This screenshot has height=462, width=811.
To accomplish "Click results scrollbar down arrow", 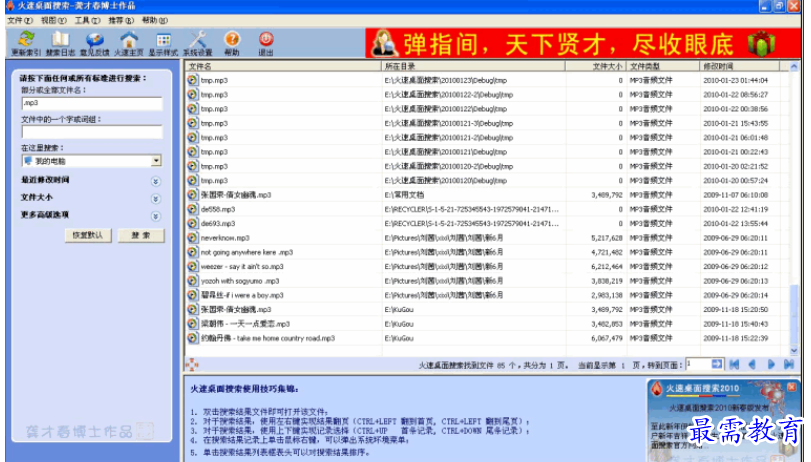I will [x=794, y=351].
